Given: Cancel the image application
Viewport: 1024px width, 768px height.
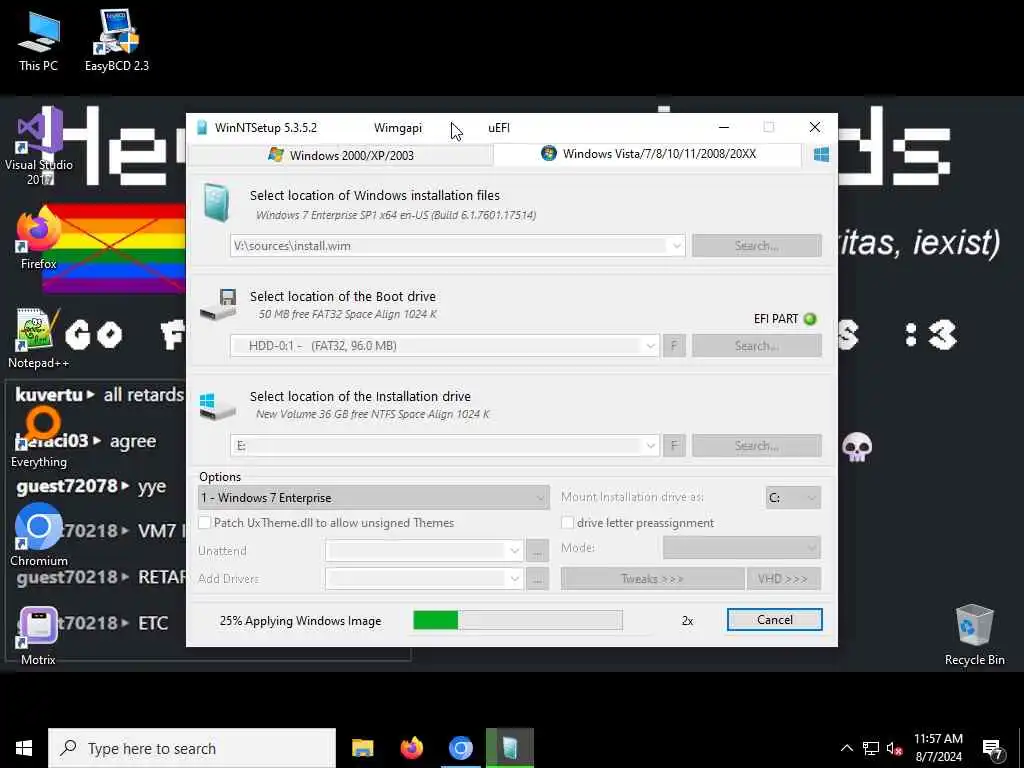Looking at the screenshot, I should point(775,620).
